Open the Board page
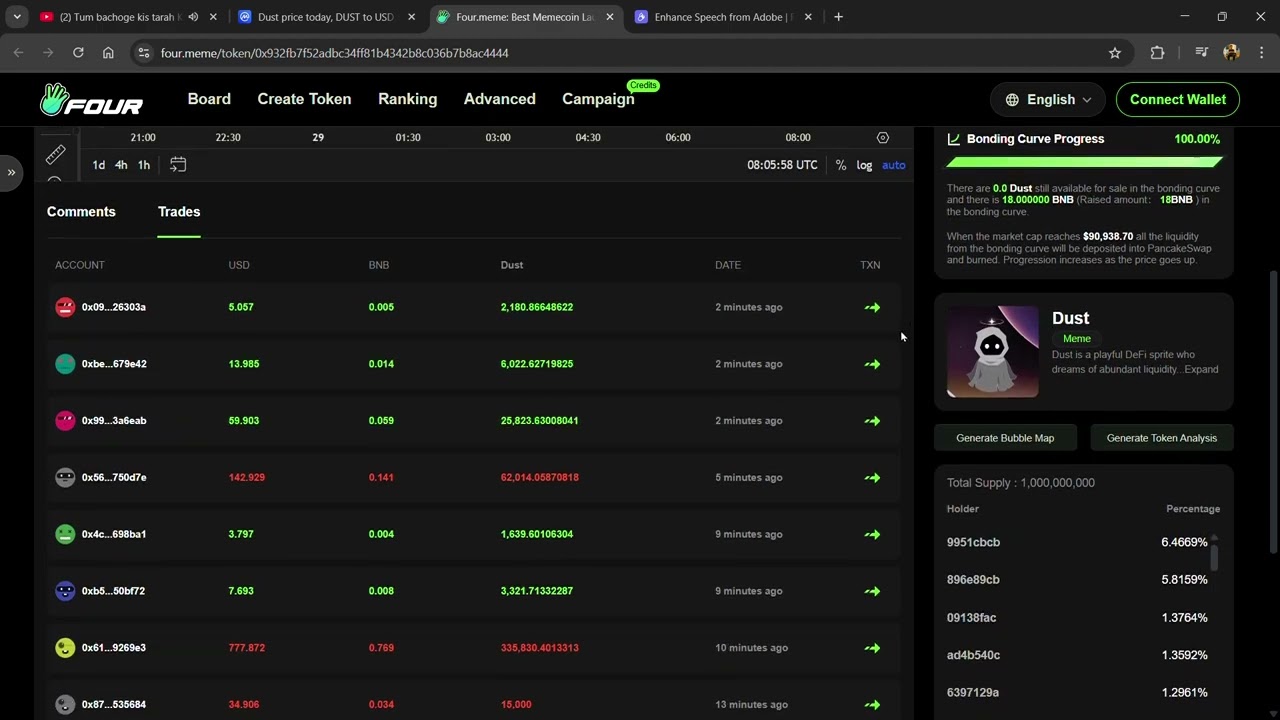 [209, 99]
